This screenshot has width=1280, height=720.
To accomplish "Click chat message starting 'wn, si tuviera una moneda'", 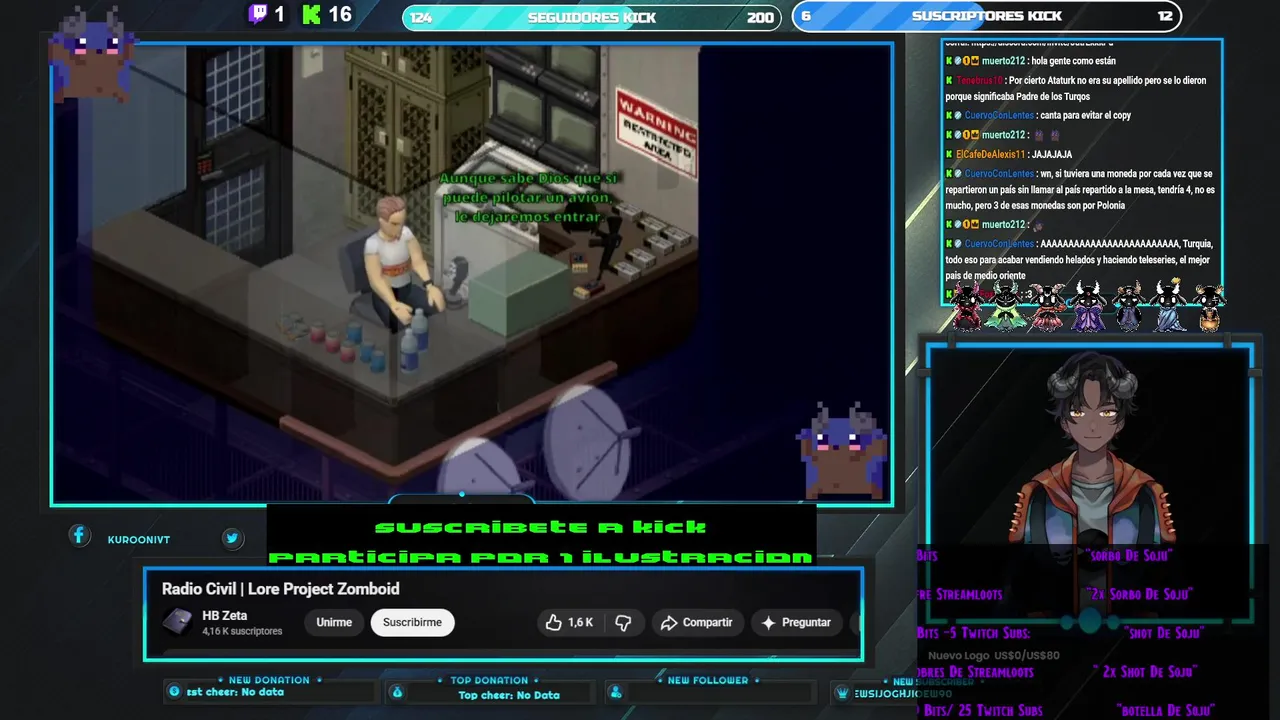I will 1080,190.
